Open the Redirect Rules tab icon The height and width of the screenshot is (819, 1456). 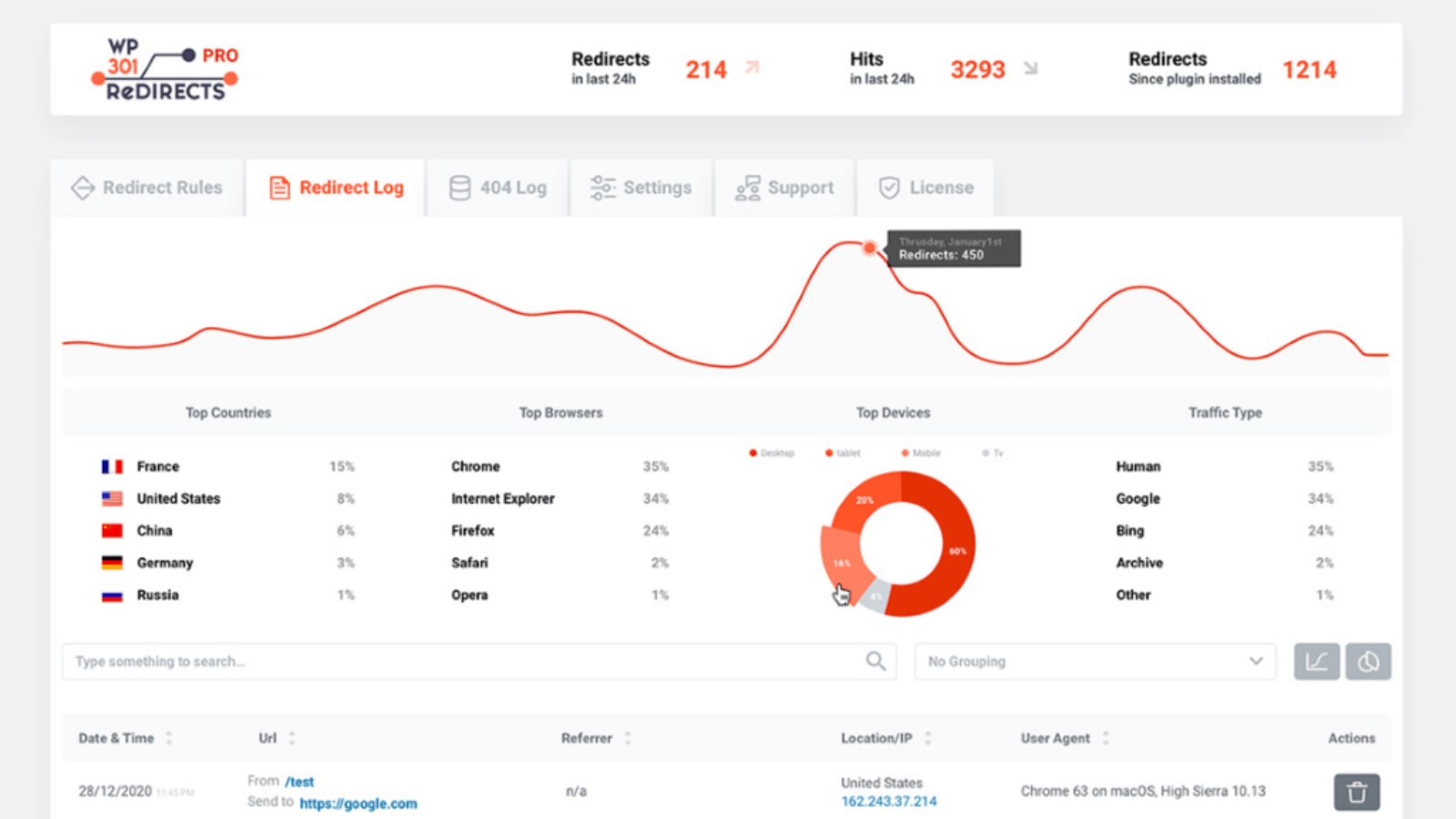click(x=83, y=187)
